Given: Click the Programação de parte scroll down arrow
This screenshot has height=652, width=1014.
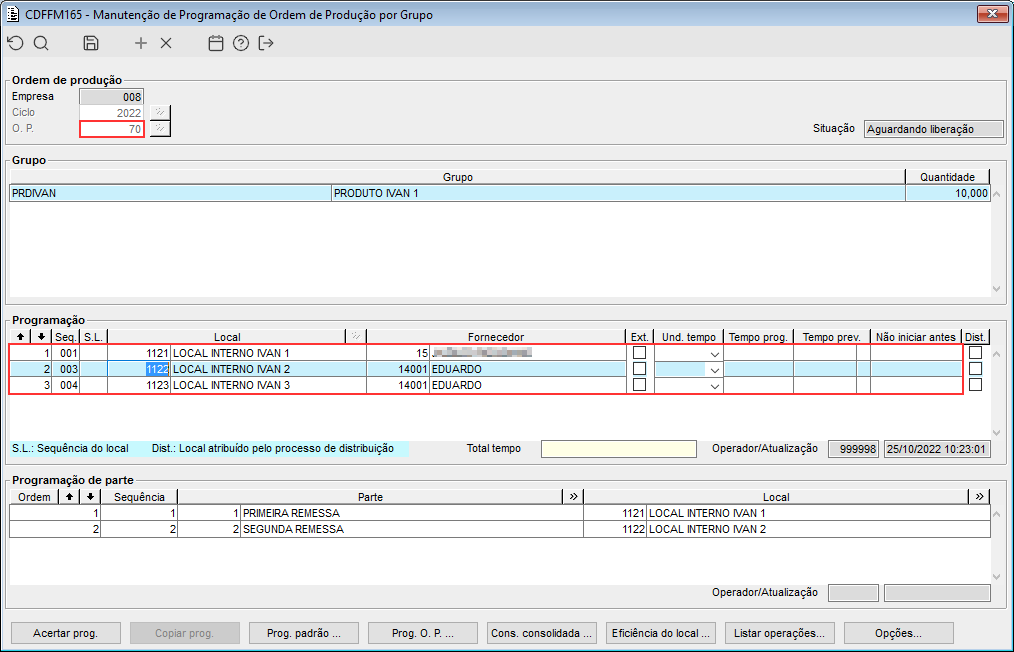Looking at the screenshot, I should 997,577.
